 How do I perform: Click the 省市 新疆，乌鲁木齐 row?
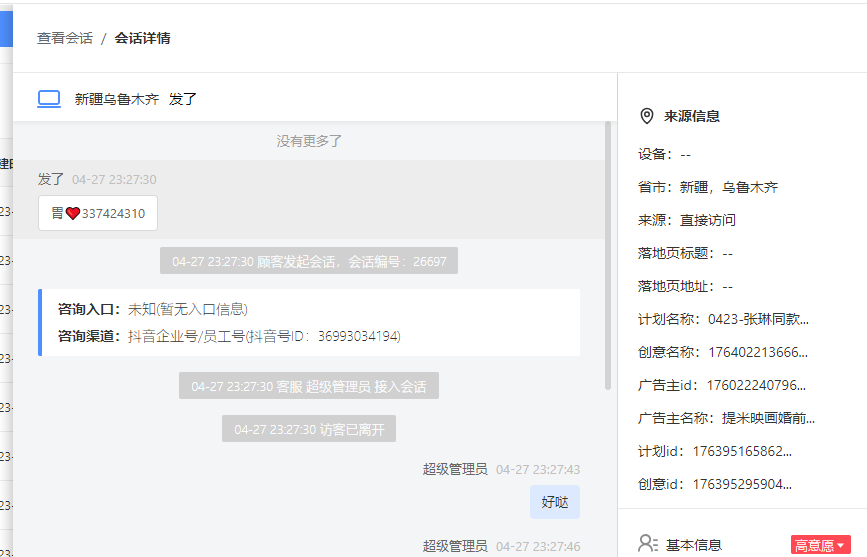[x=708, y=188]
